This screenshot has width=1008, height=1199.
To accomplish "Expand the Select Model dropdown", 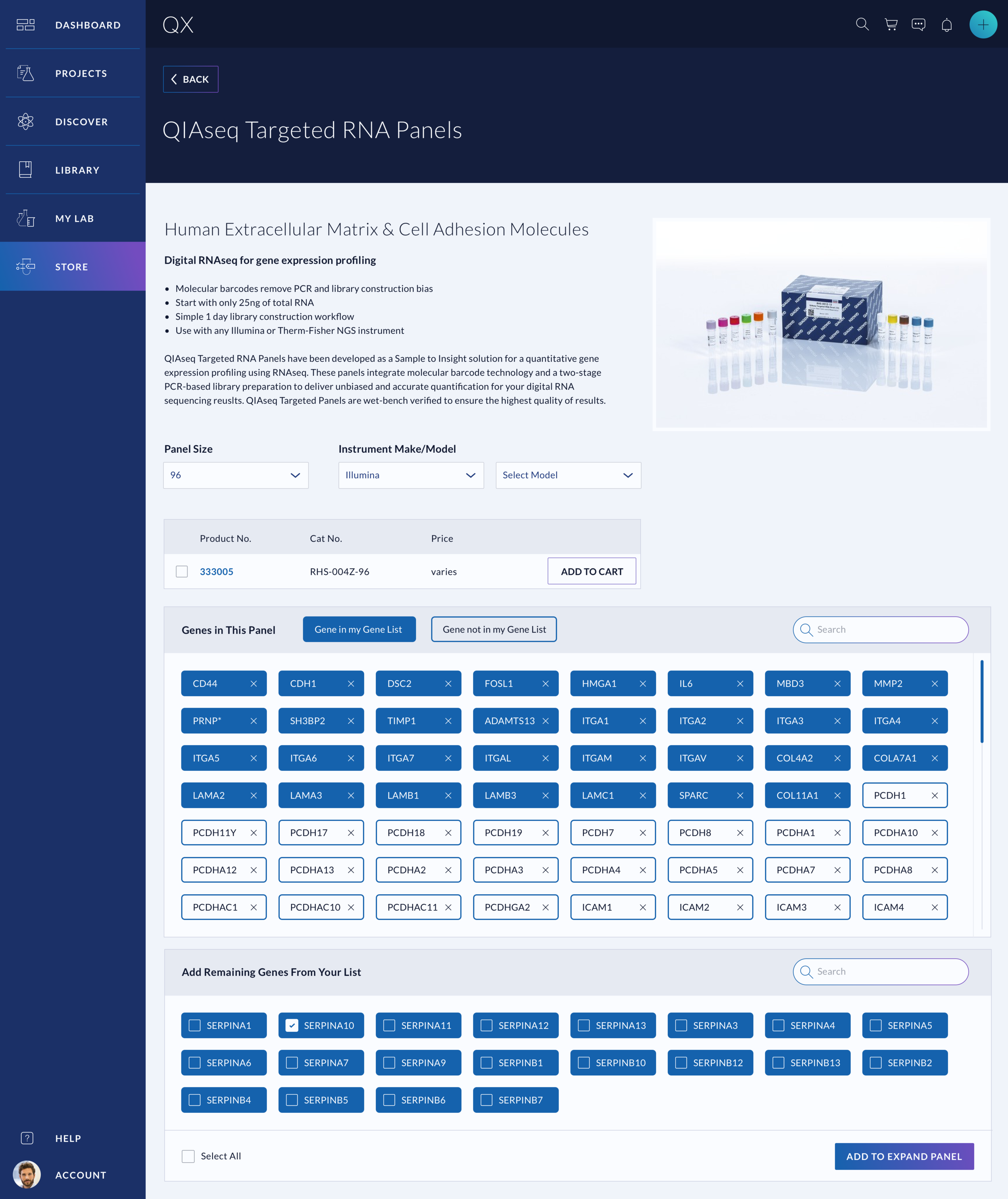I will pyautogui.click(x=568, y=475).
